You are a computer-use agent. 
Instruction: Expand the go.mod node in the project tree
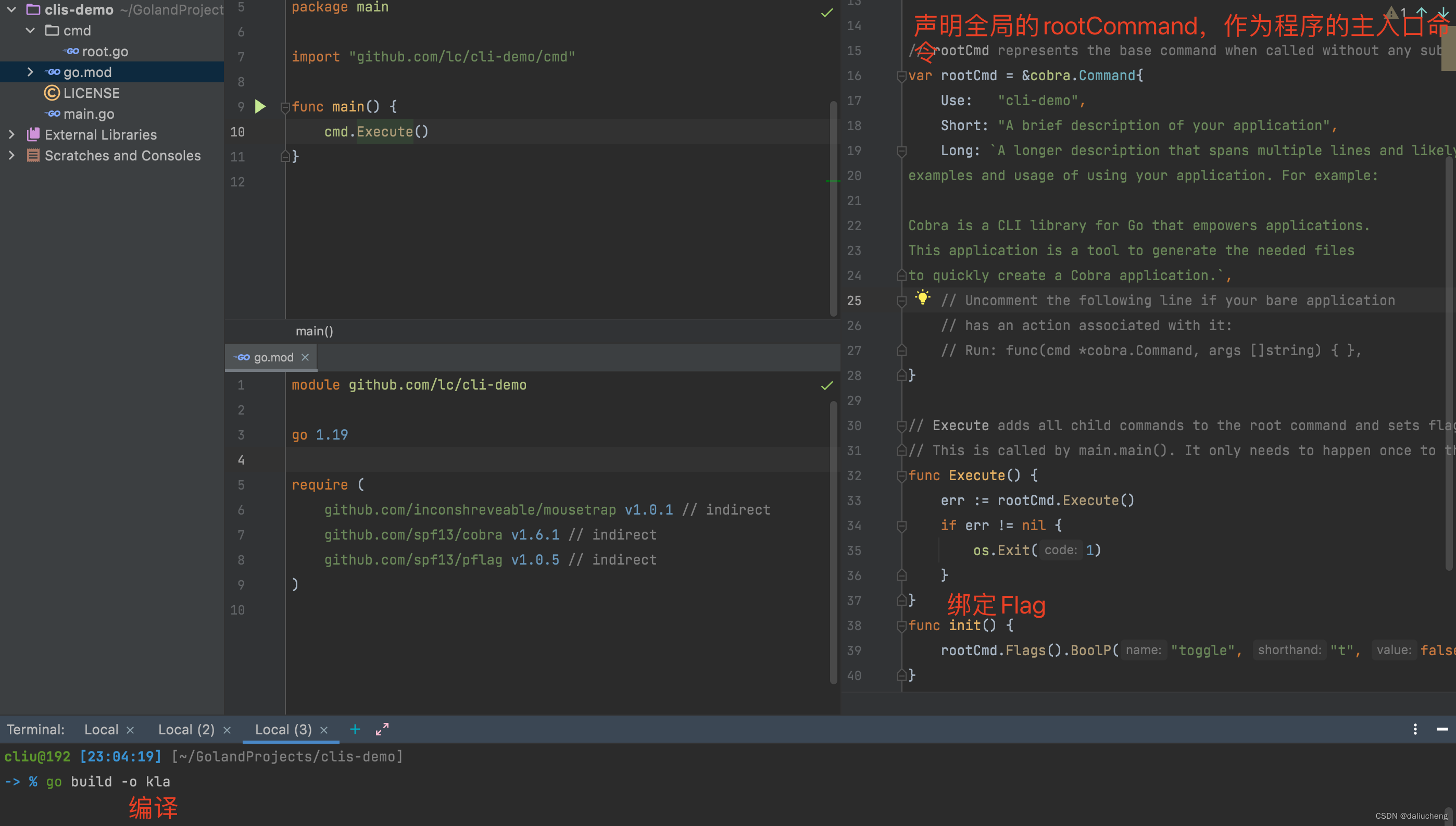[30, 72]
